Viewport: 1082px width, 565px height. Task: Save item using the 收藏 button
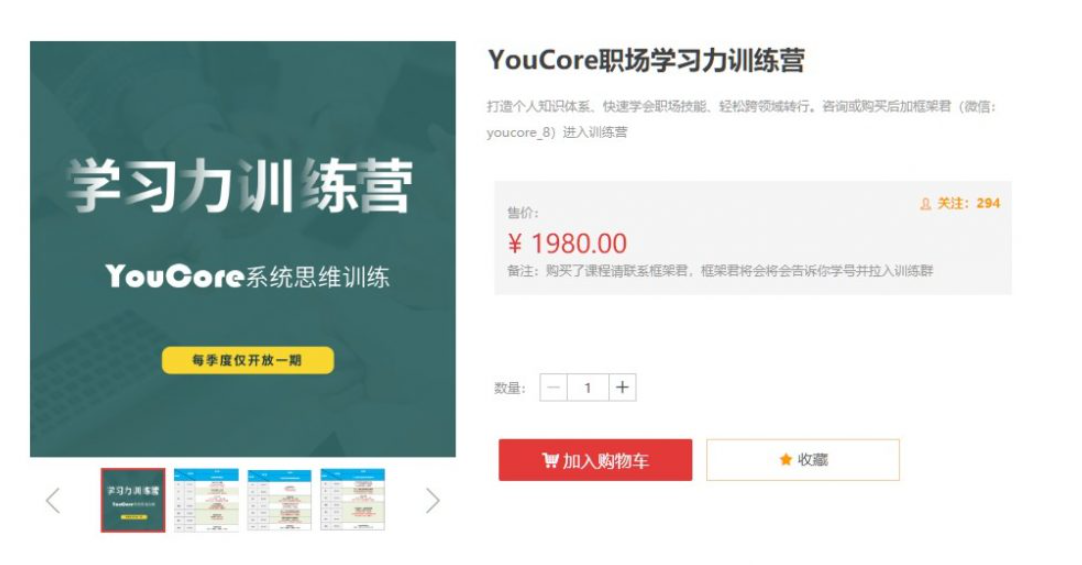click(803, 460)
